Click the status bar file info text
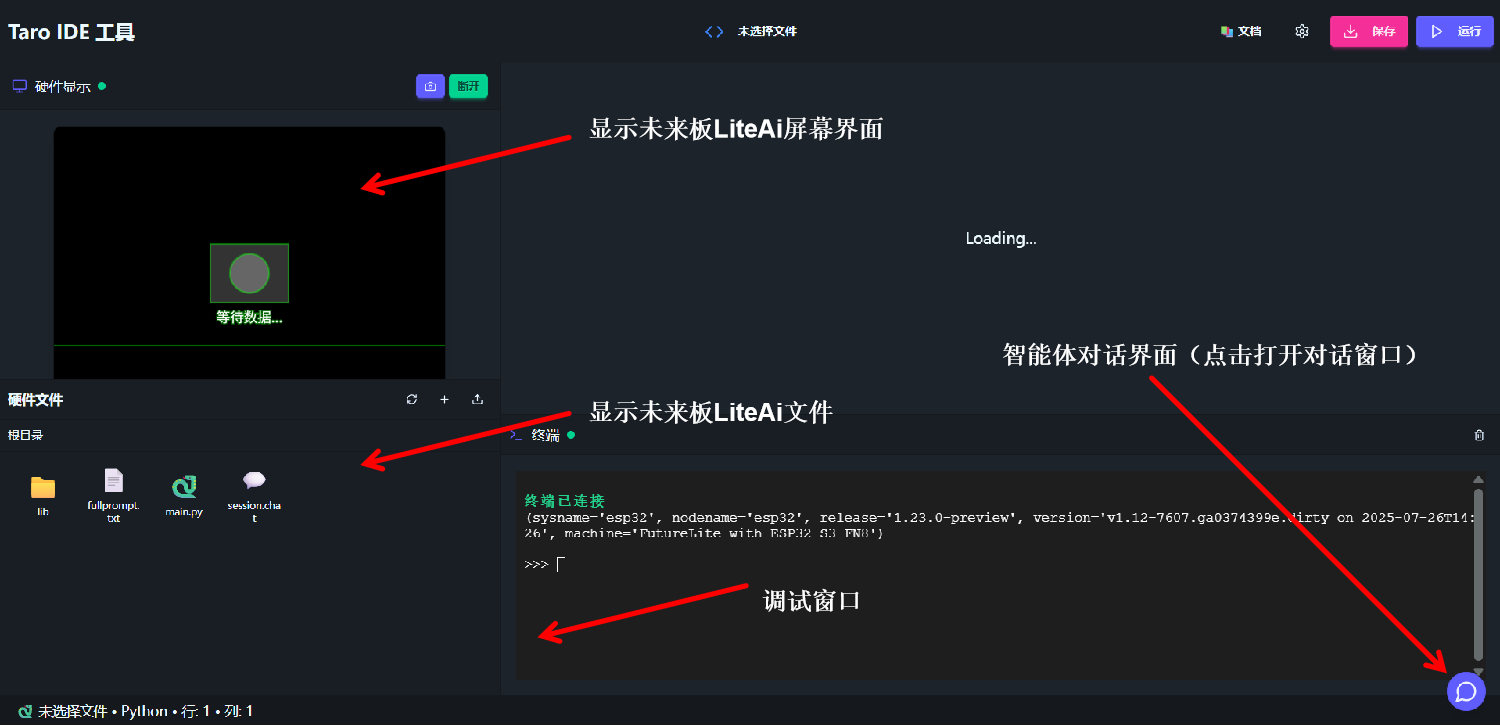The image size is (1500, 726). click(x=145, y=711)
